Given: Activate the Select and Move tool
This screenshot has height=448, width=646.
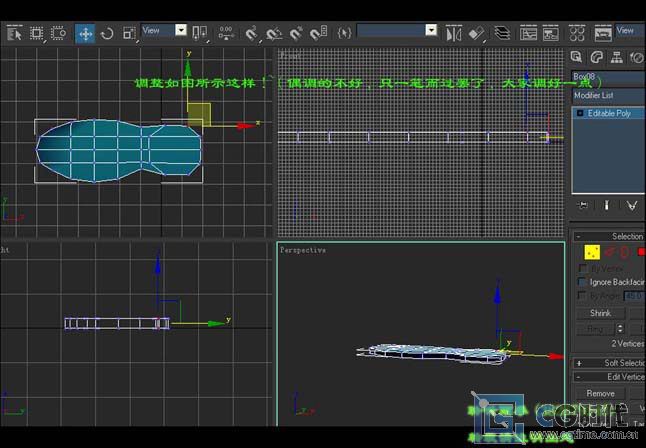Looking at the screenshot, I should pos(85,34).
